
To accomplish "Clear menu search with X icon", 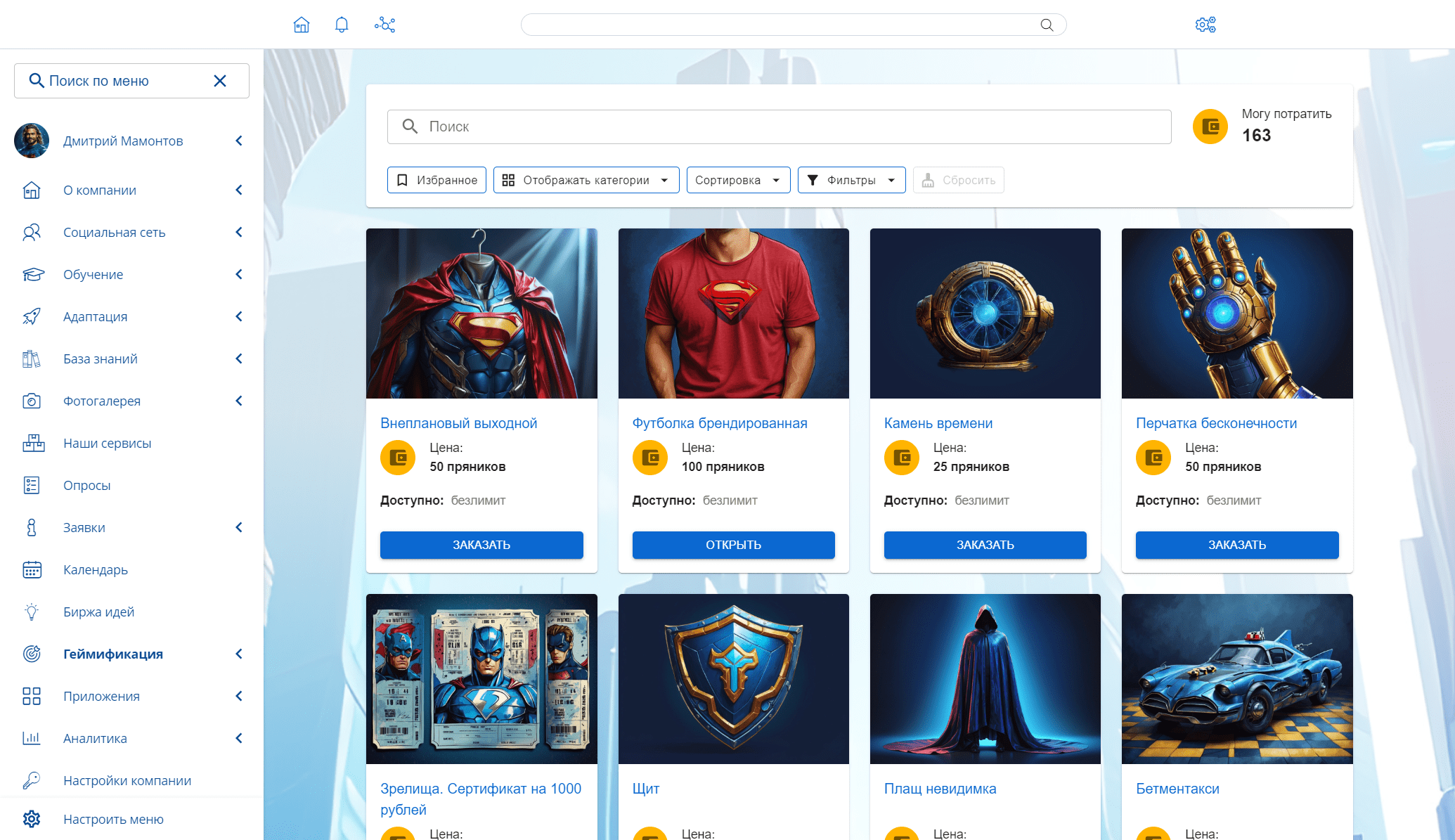I will (x=220, y=81).
